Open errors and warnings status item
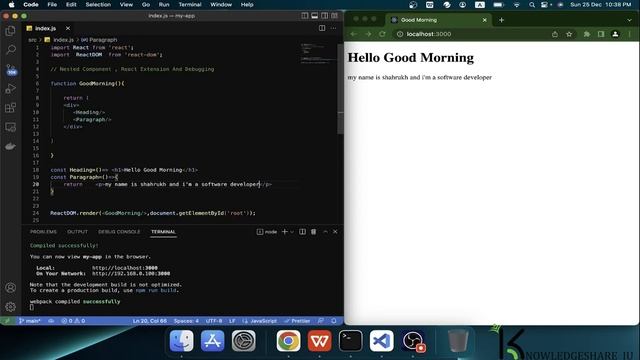Viewport: 640px width, 360px height. click(73, 321)
